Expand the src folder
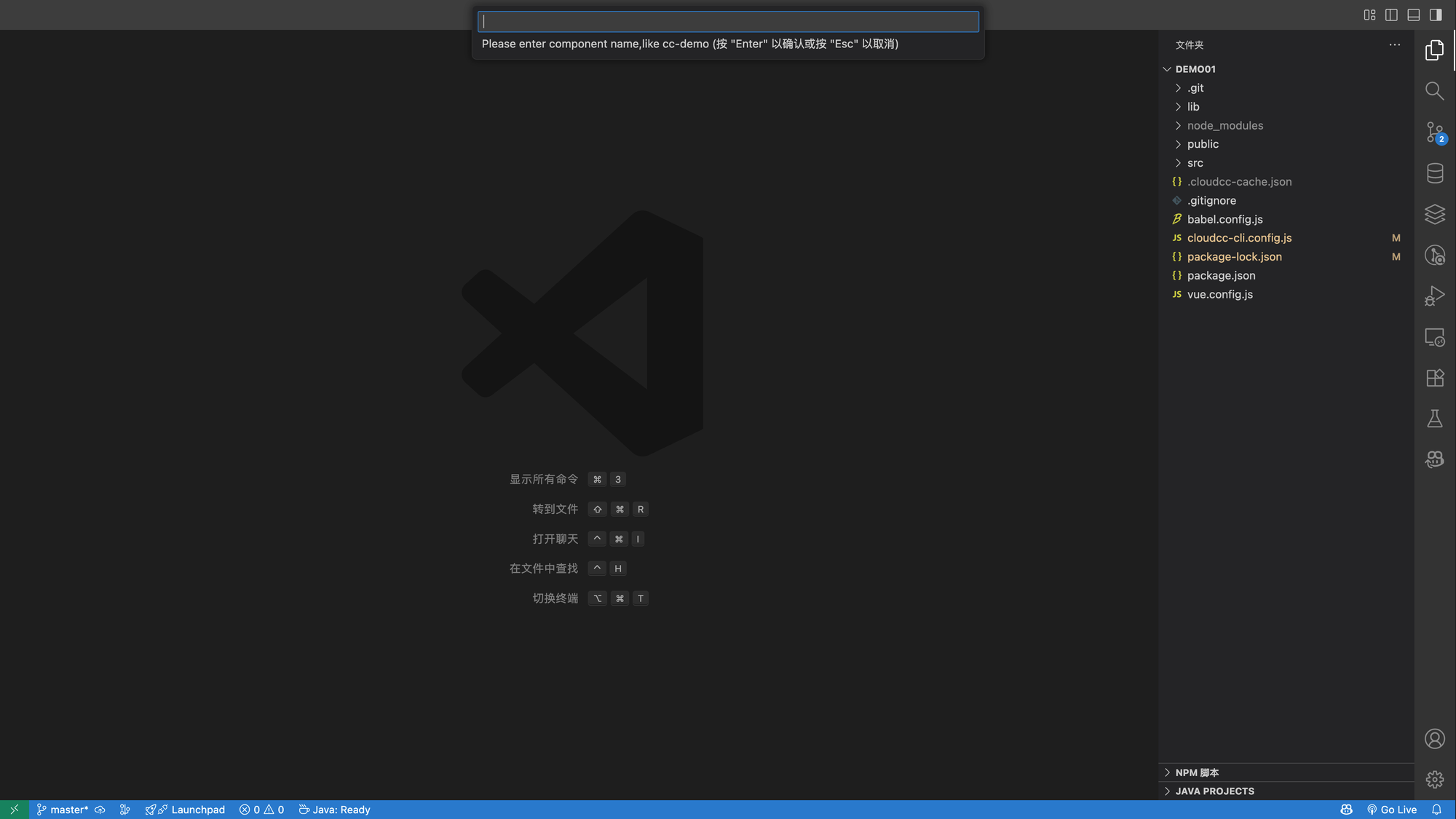1456x819 pixels. pos(1195,163)
